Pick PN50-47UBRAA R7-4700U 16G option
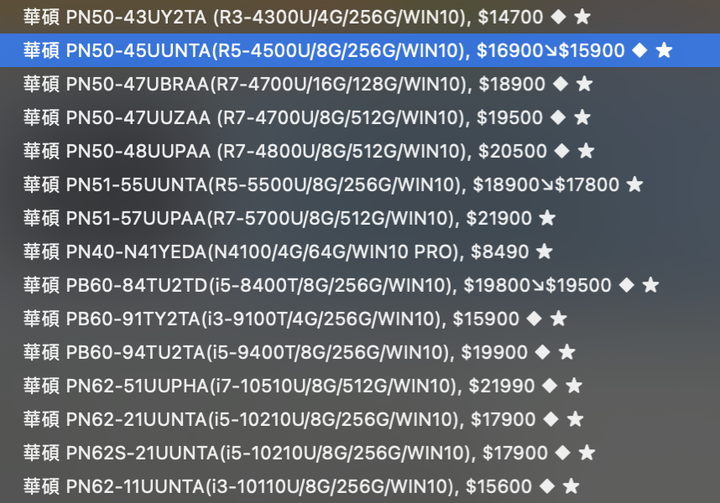The width and height of the screenshot is (720, 503). coord(360,84)
